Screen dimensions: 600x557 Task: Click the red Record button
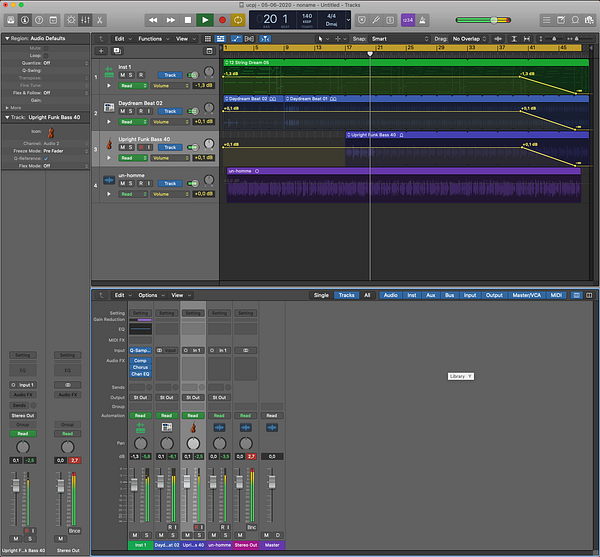[222, 19]
